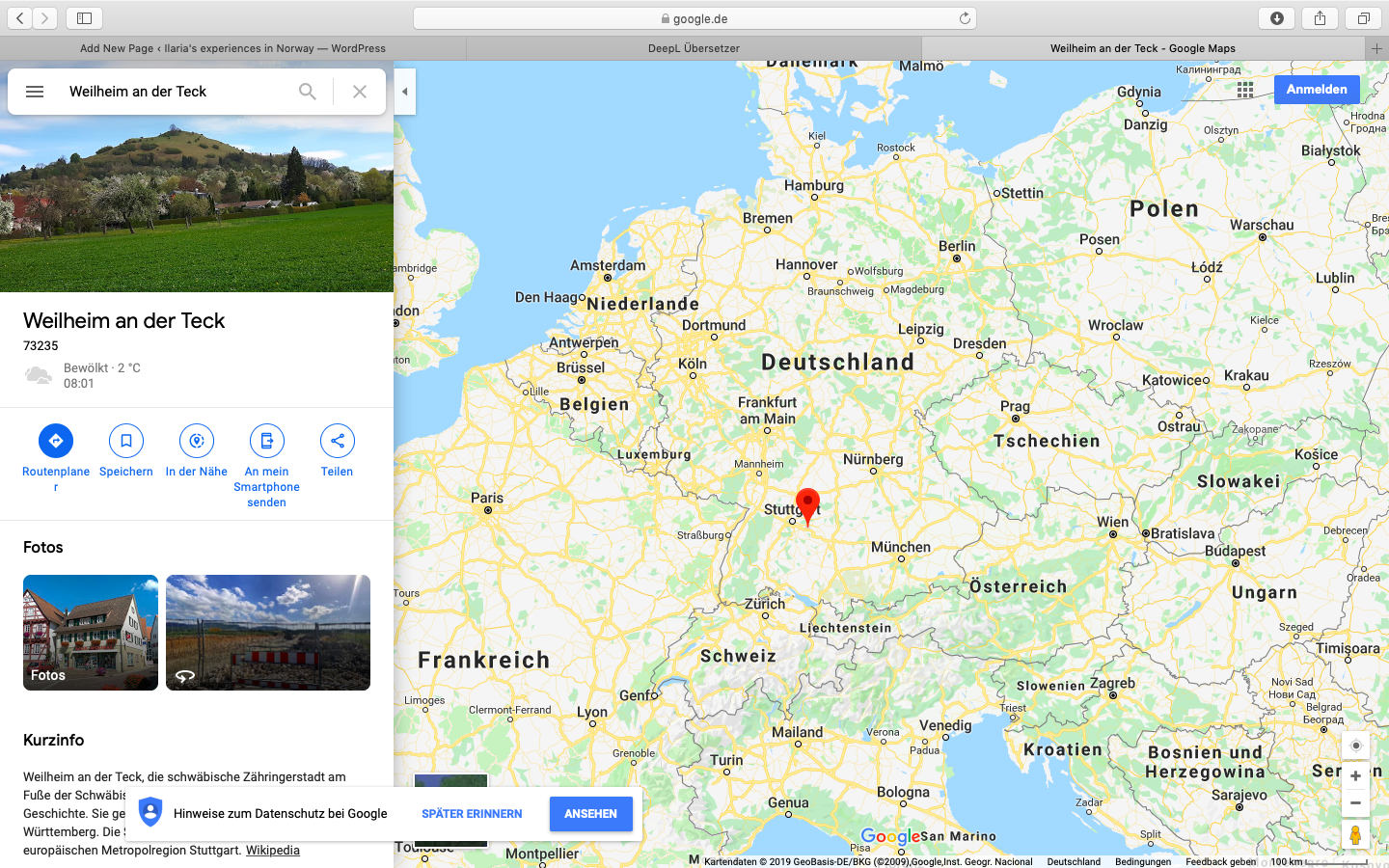This screenshot has height=868, width=1389.
Task: Share the place with Teilen
Action: click(x=338, y=441)
